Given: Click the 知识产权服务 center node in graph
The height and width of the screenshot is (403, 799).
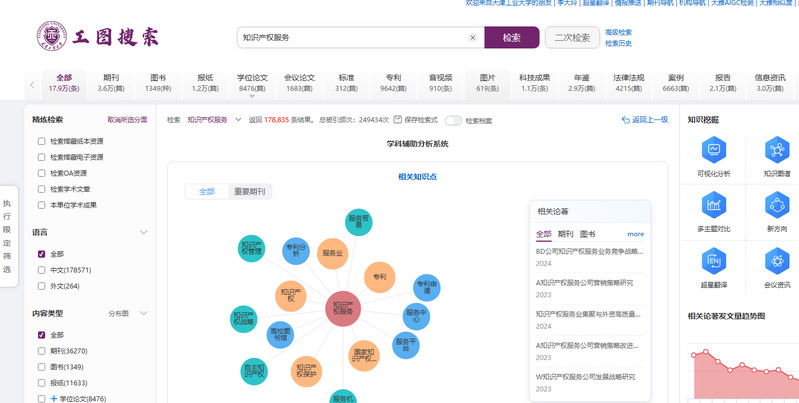Looking at the screenshot, I should pos(343,307).
